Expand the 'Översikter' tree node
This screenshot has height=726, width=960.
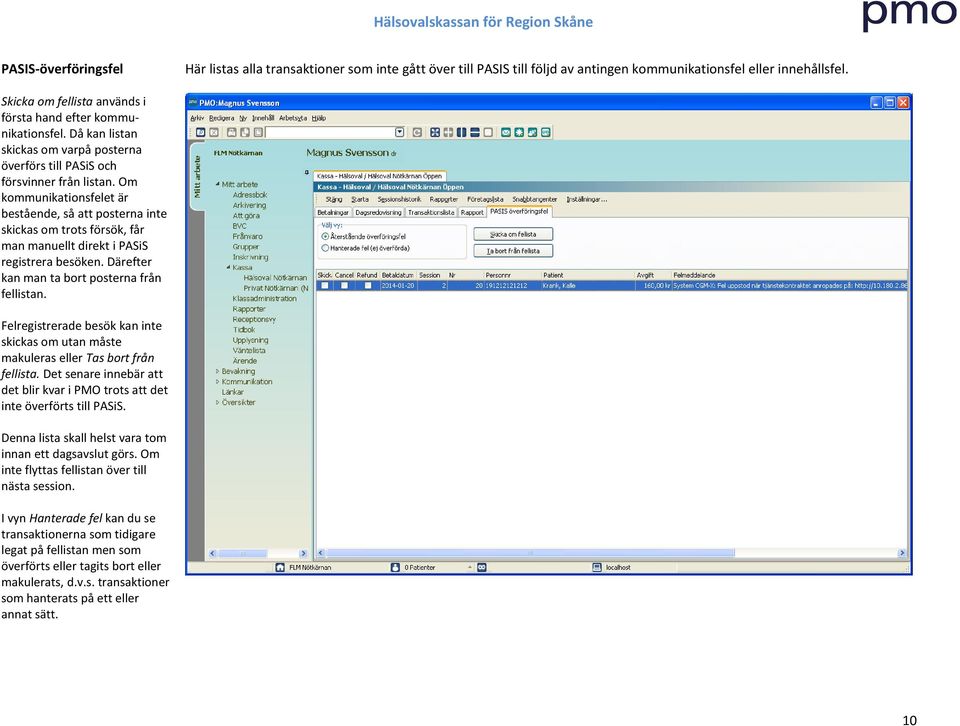click(217, 402)
